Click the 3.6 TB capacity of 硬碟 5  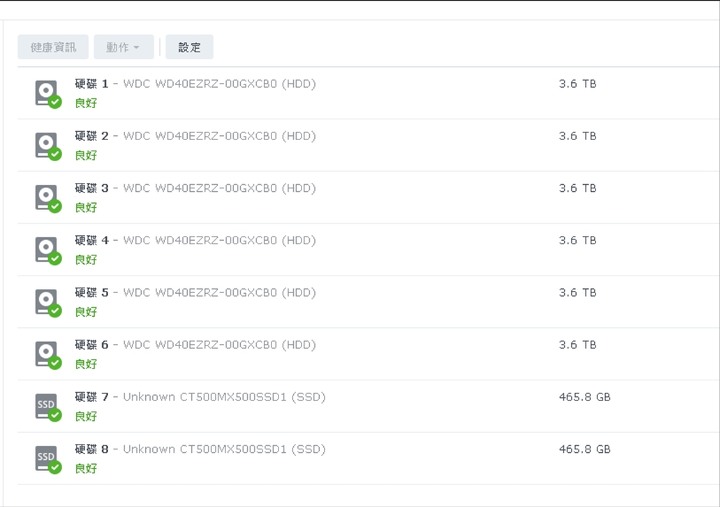pos(577,293)
